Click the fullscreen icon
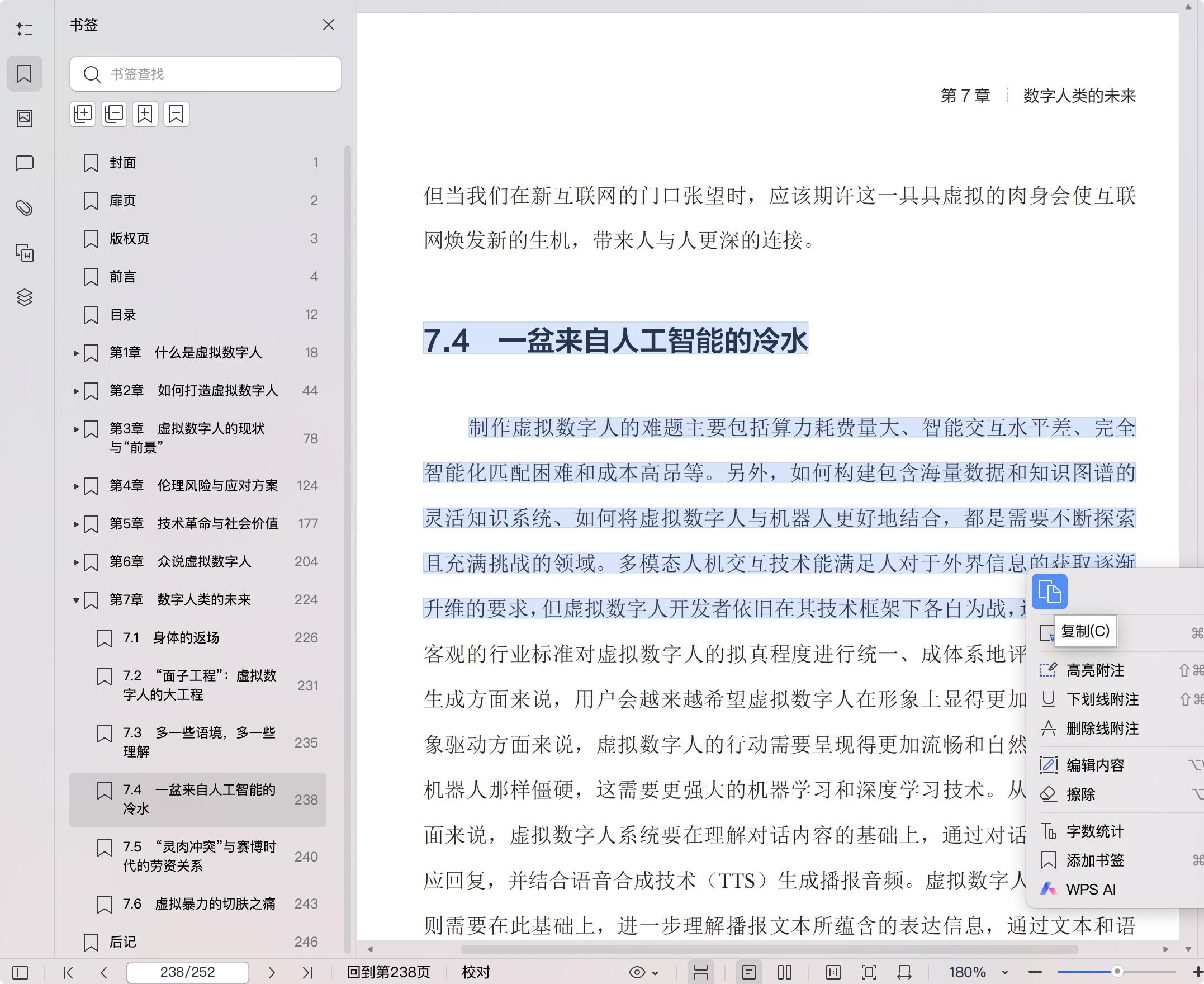Image resolution: width=1204 pixels, height=984 pixels. [869, 973]
